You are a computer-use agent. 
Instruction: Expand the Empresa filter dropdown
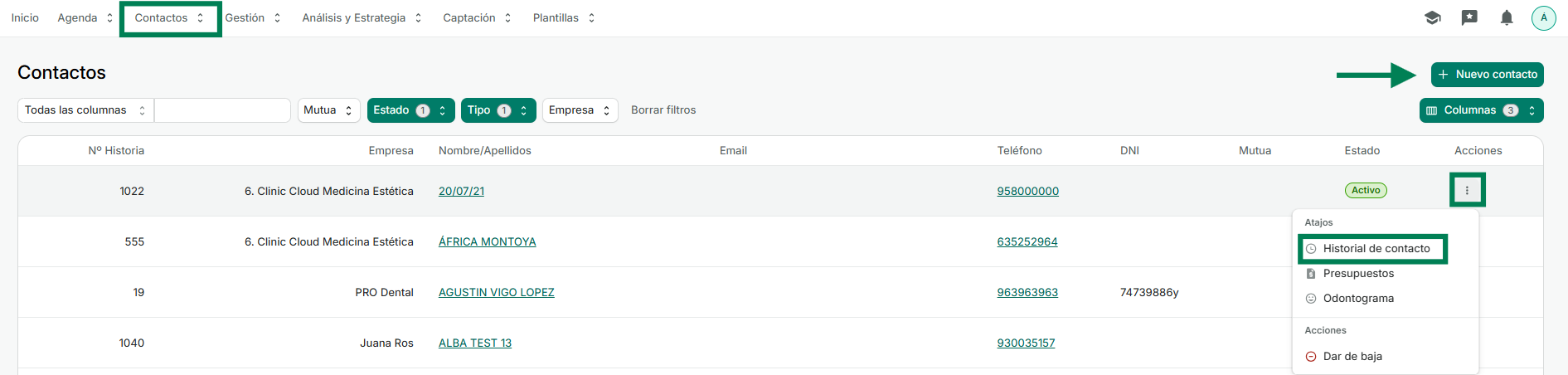pos(580,110)
